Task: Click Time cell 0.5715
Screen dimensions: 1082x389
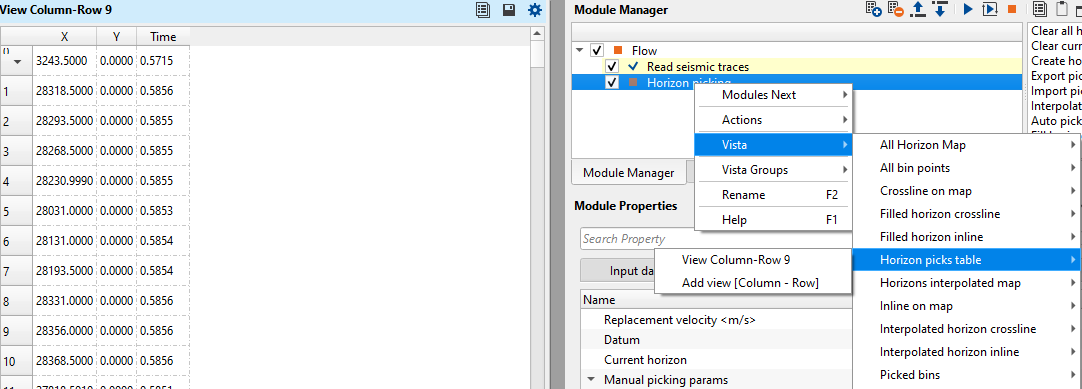Action: pyautogui.click(x=163, y=61)
